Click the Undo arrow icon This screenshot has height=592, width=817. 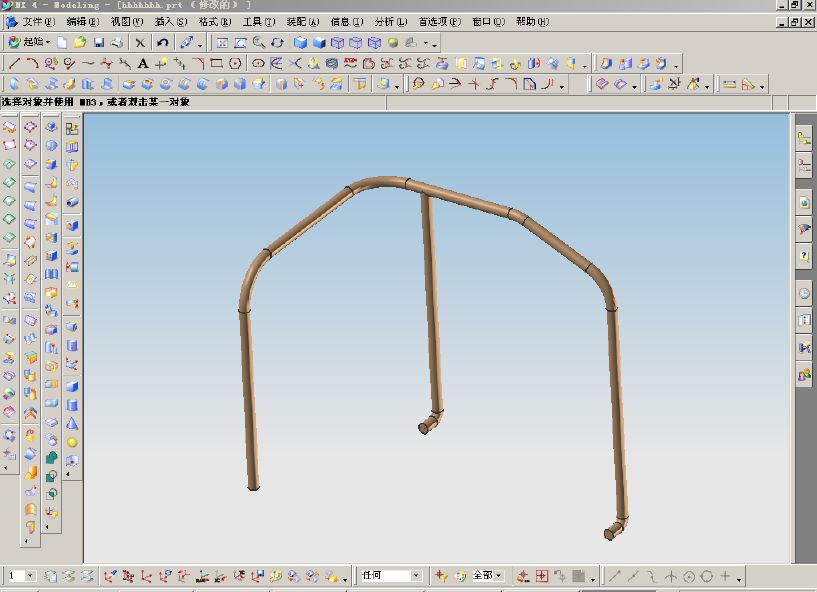coord(162,43)
